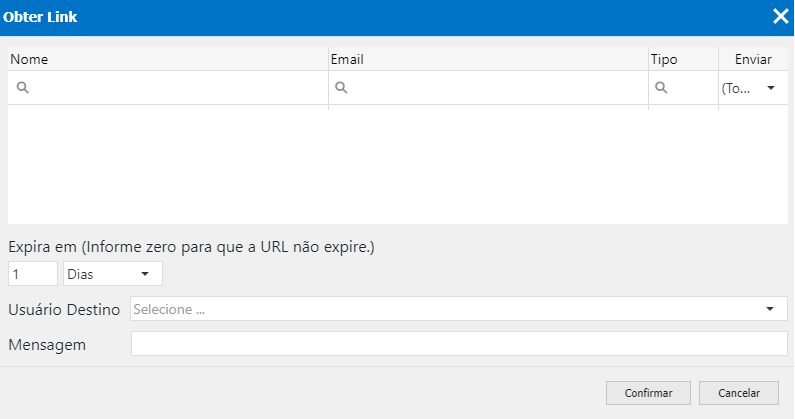Click the search icon in Nome filter
The height and width of the screenshot is (419, 795).
22,88
